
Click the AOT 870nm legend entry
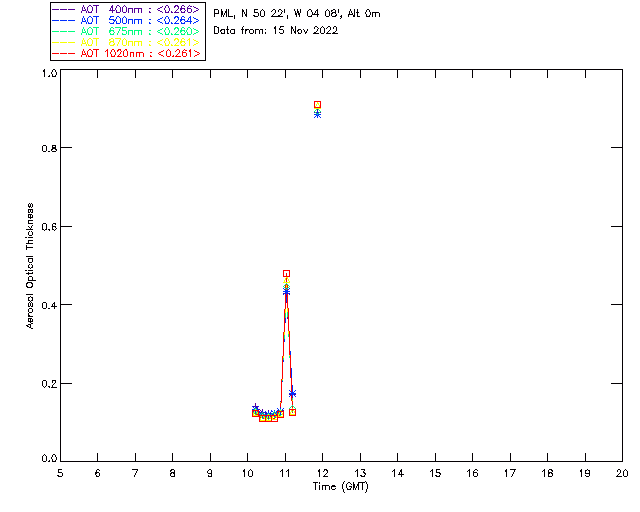pos(126,42)
